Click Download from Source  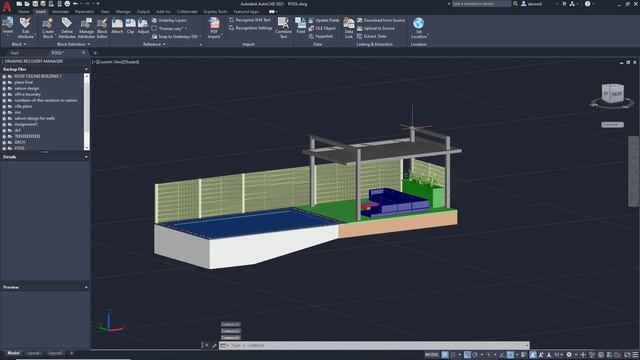point(381,20)
